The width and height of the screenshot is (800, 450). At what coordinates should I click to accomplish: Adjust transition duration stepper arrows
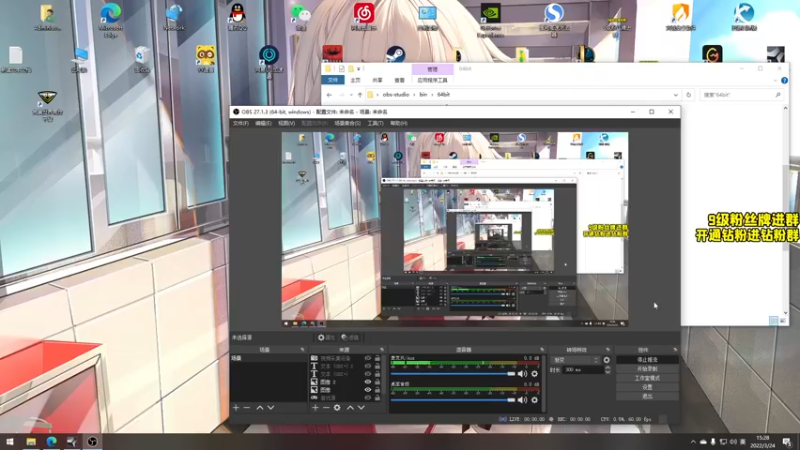608,370
